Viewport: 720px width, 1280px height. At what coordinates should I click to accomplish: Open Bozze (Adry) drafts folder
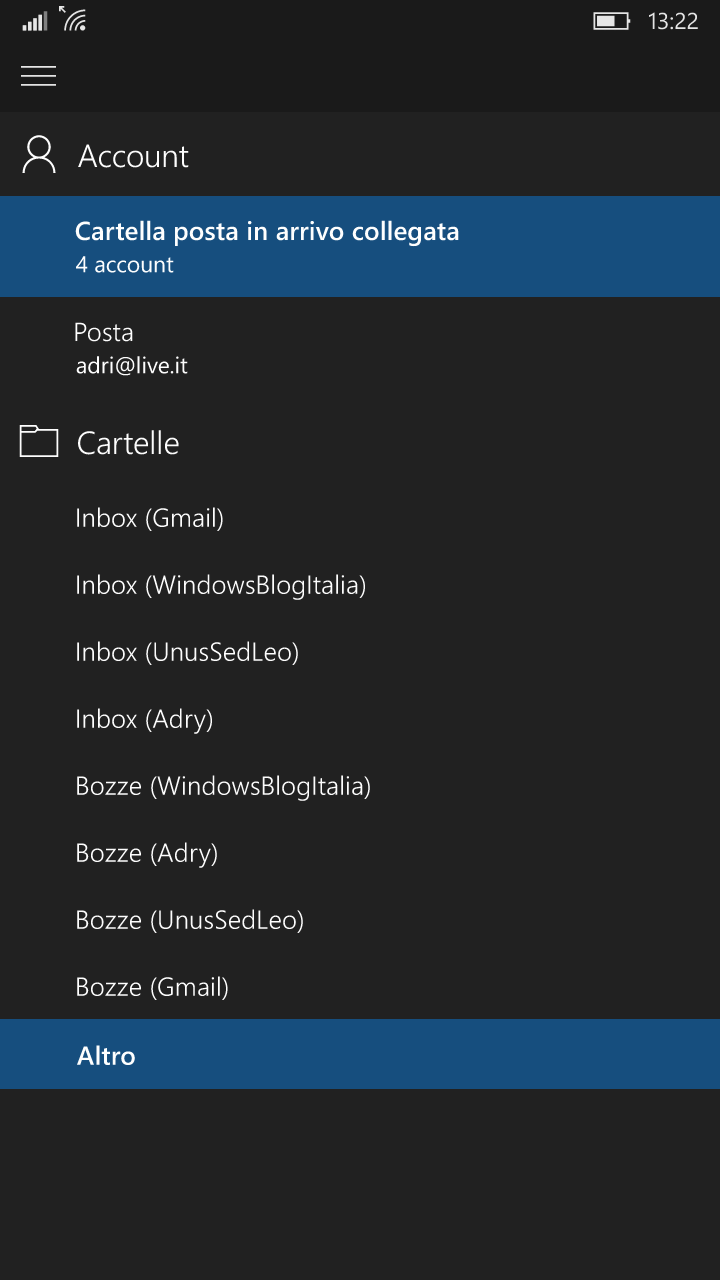pyautogui.click(x=360, y=853)
